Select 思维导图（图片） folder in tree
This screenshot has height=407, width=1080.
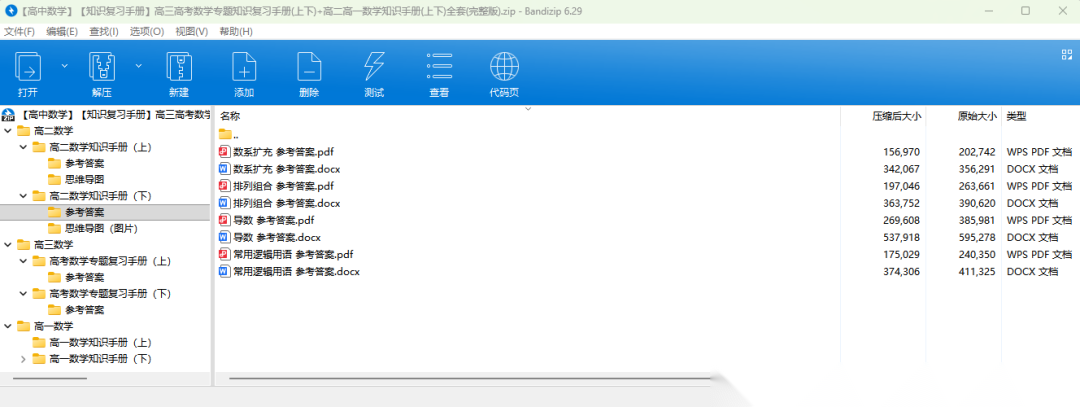100,228
